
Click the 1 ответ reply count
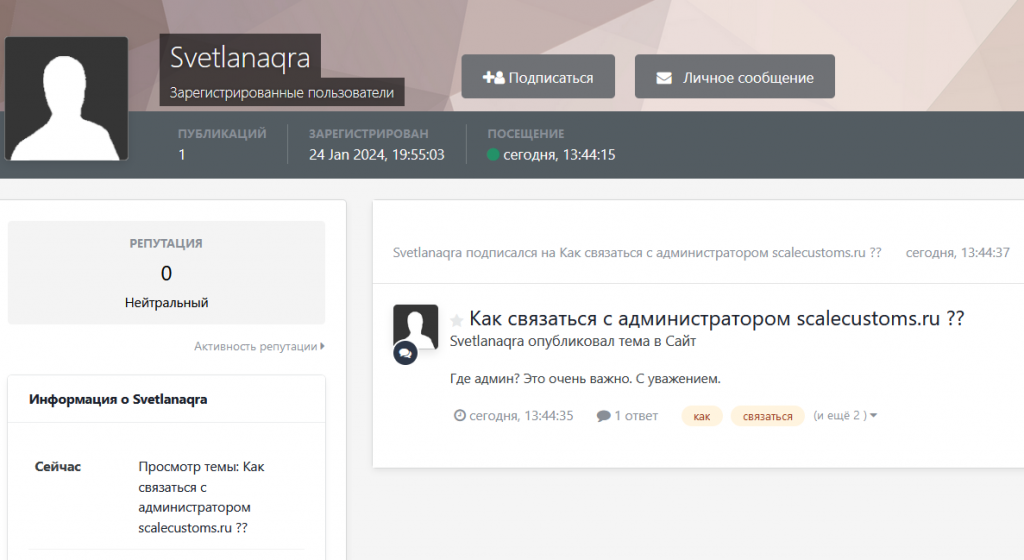(635, 416)
